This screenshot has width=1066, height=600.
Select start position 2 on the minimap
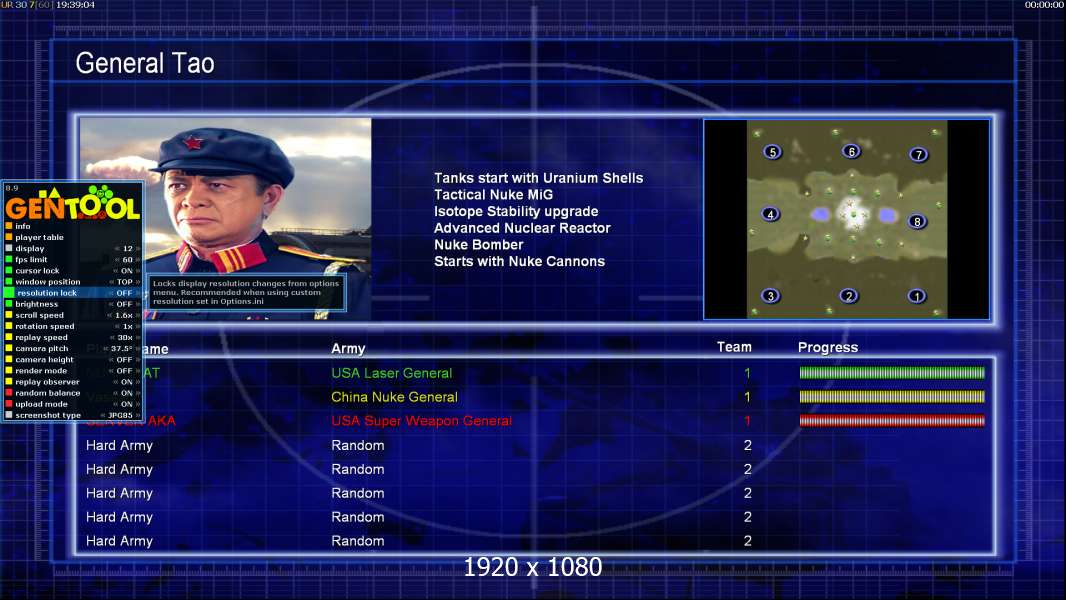coord(848,296)
